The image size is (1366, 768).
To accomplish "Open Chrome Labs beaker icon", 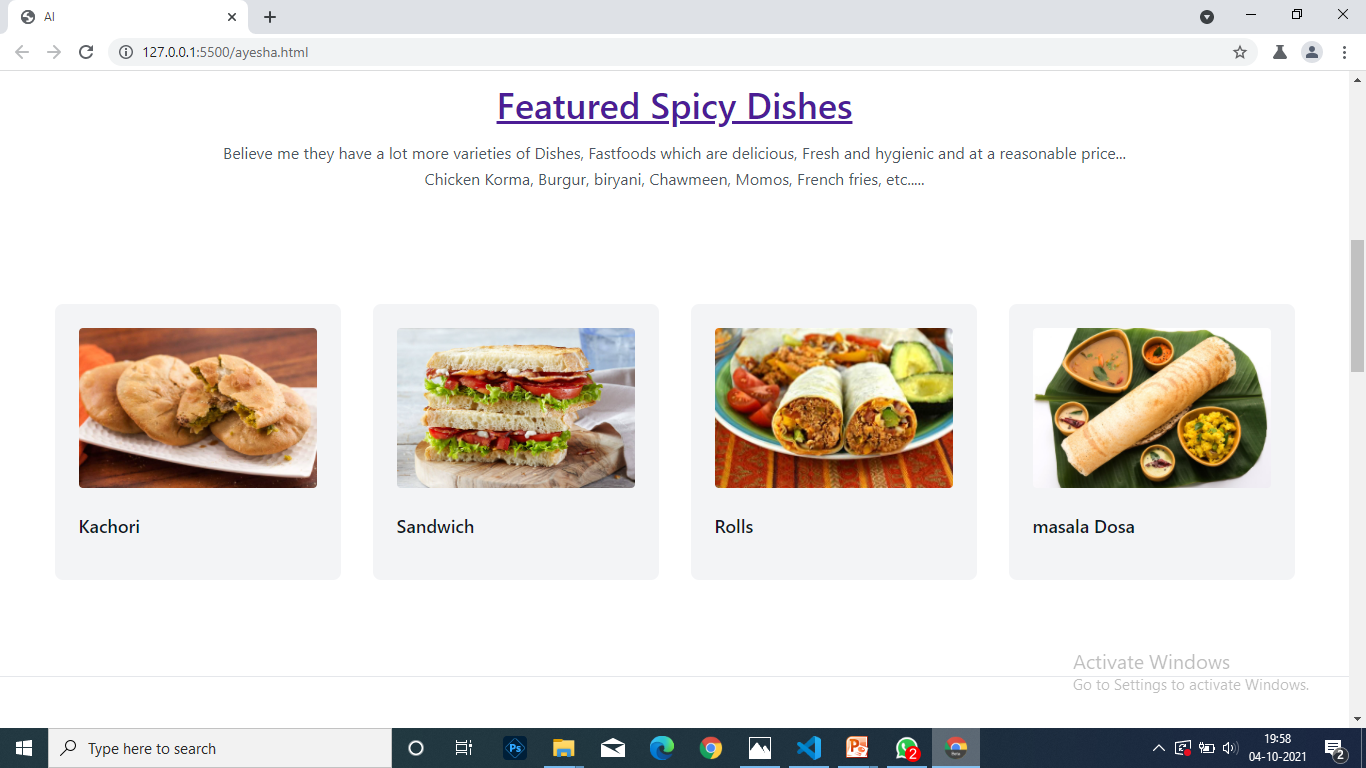I will tap(1279, 52).
